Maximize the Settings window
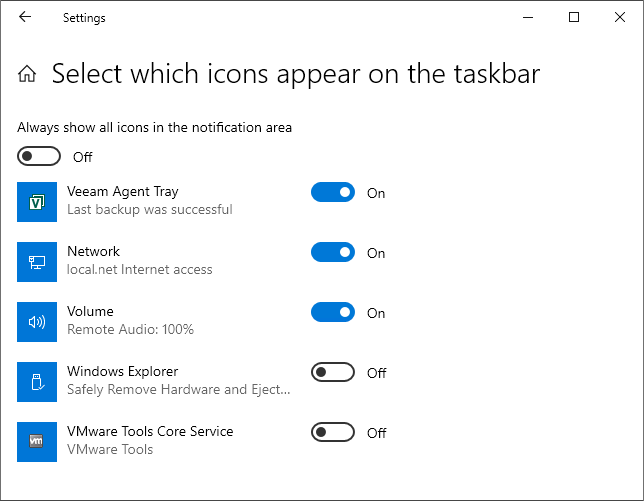 click(574, 17)
